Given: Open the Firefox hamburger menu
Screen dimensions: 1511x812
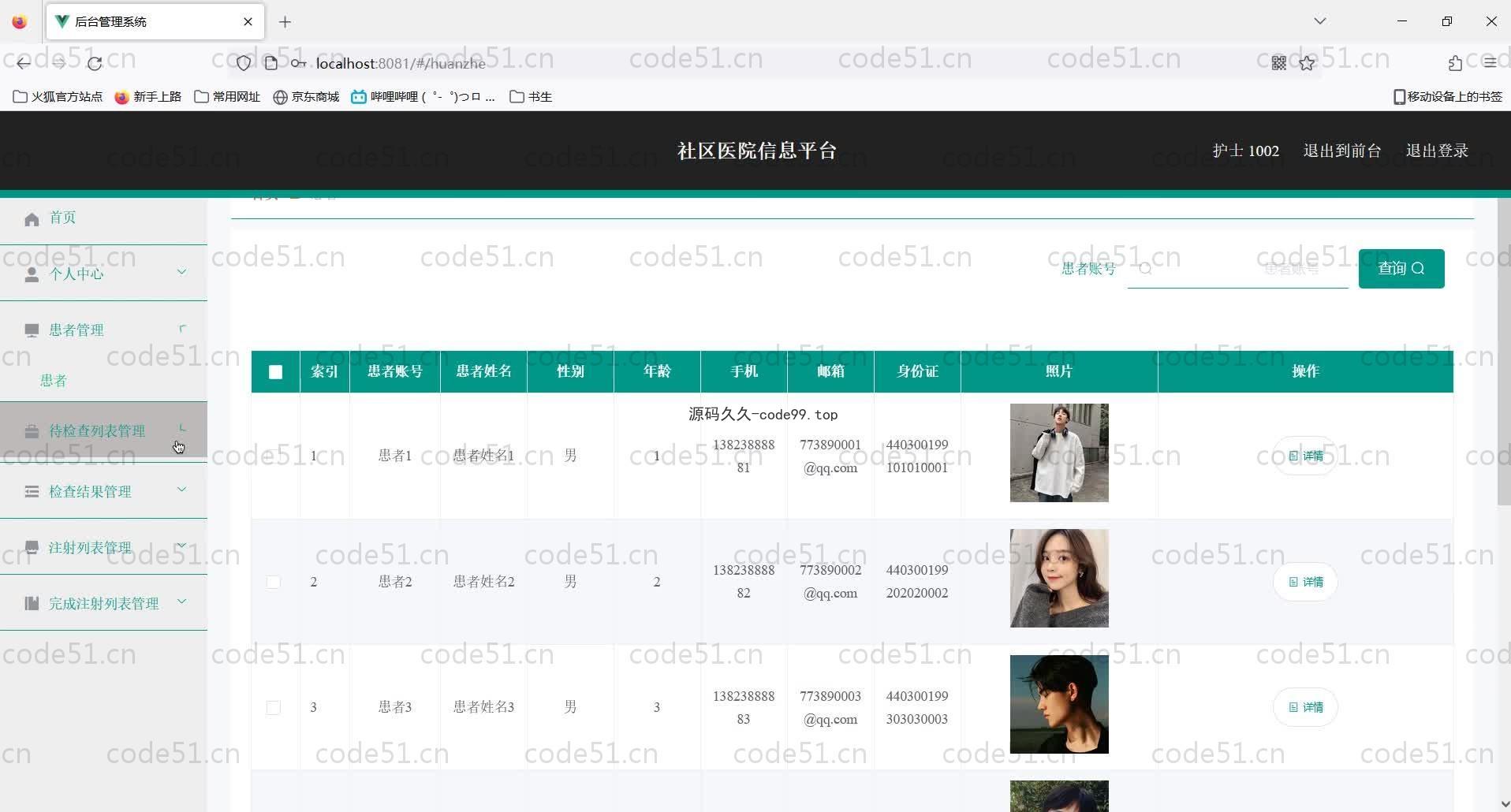Looking at the screenshot, I should (1490, 63).
